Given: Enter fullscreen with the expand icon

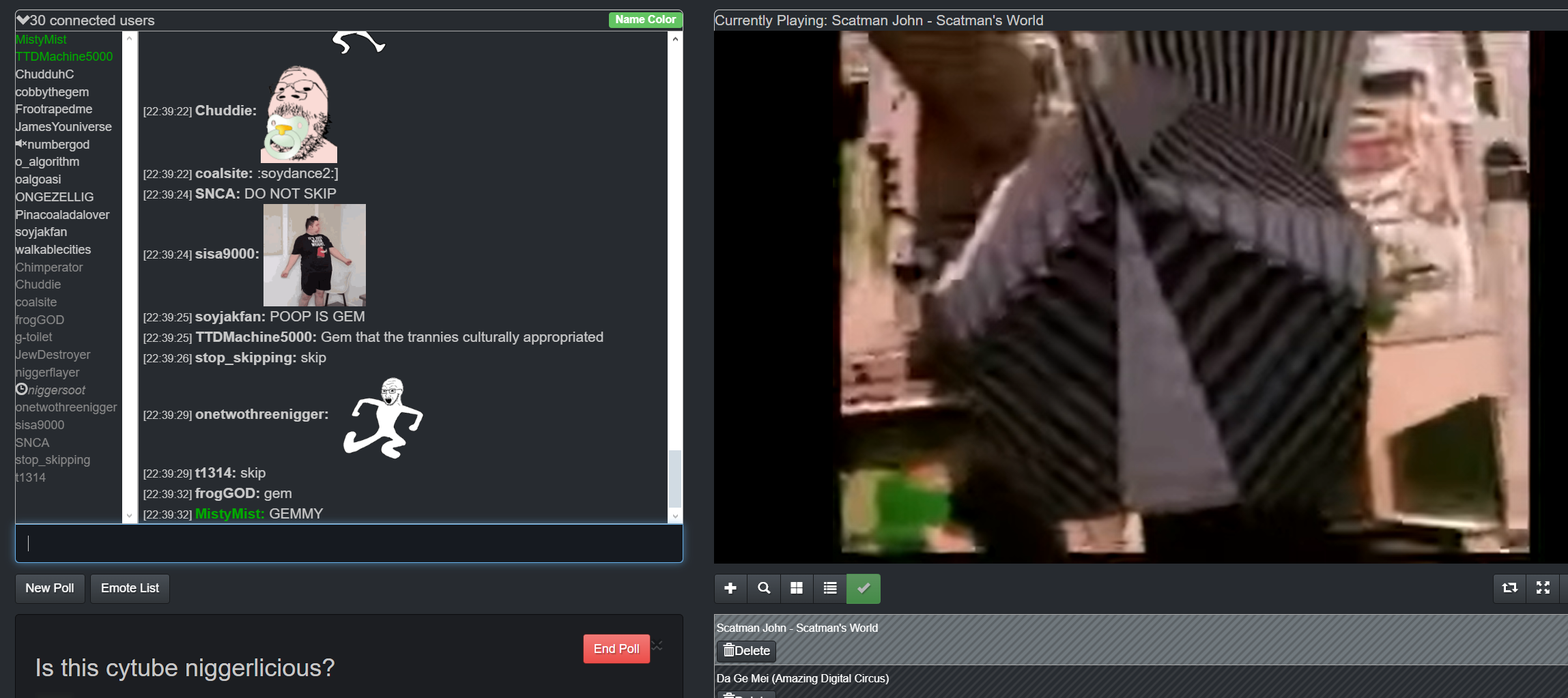Looking at the screenshot, I should click(1543, 588).
